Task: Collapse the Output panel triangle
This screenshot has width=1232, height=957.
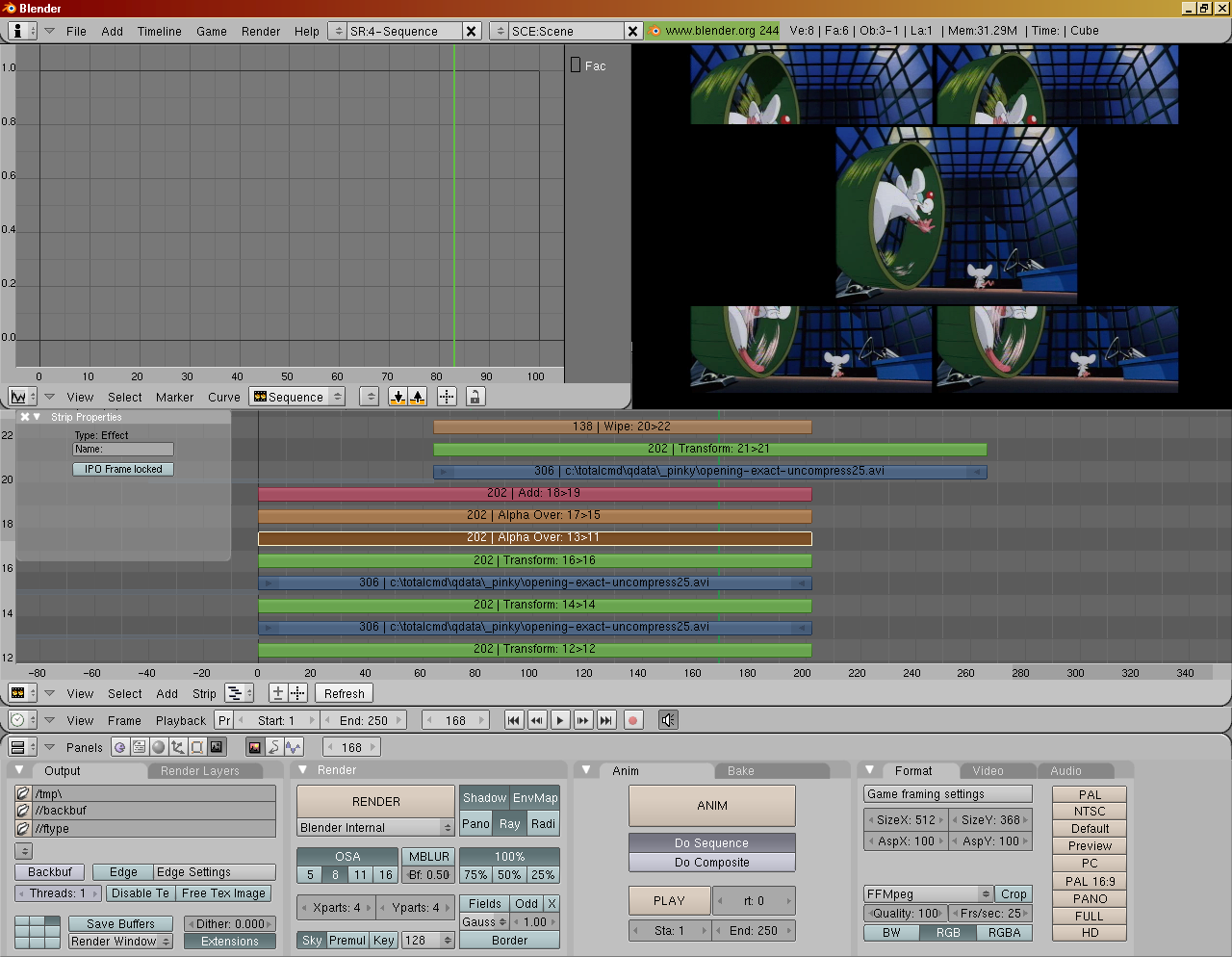Action: click(19, 770)
